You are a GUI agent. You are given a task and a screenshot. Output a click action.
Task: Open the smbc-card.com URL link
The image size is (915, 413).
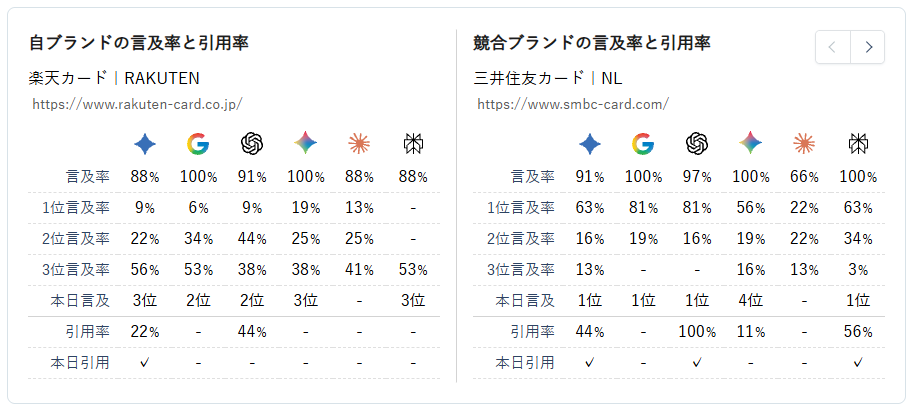click(x=573, y=104)
